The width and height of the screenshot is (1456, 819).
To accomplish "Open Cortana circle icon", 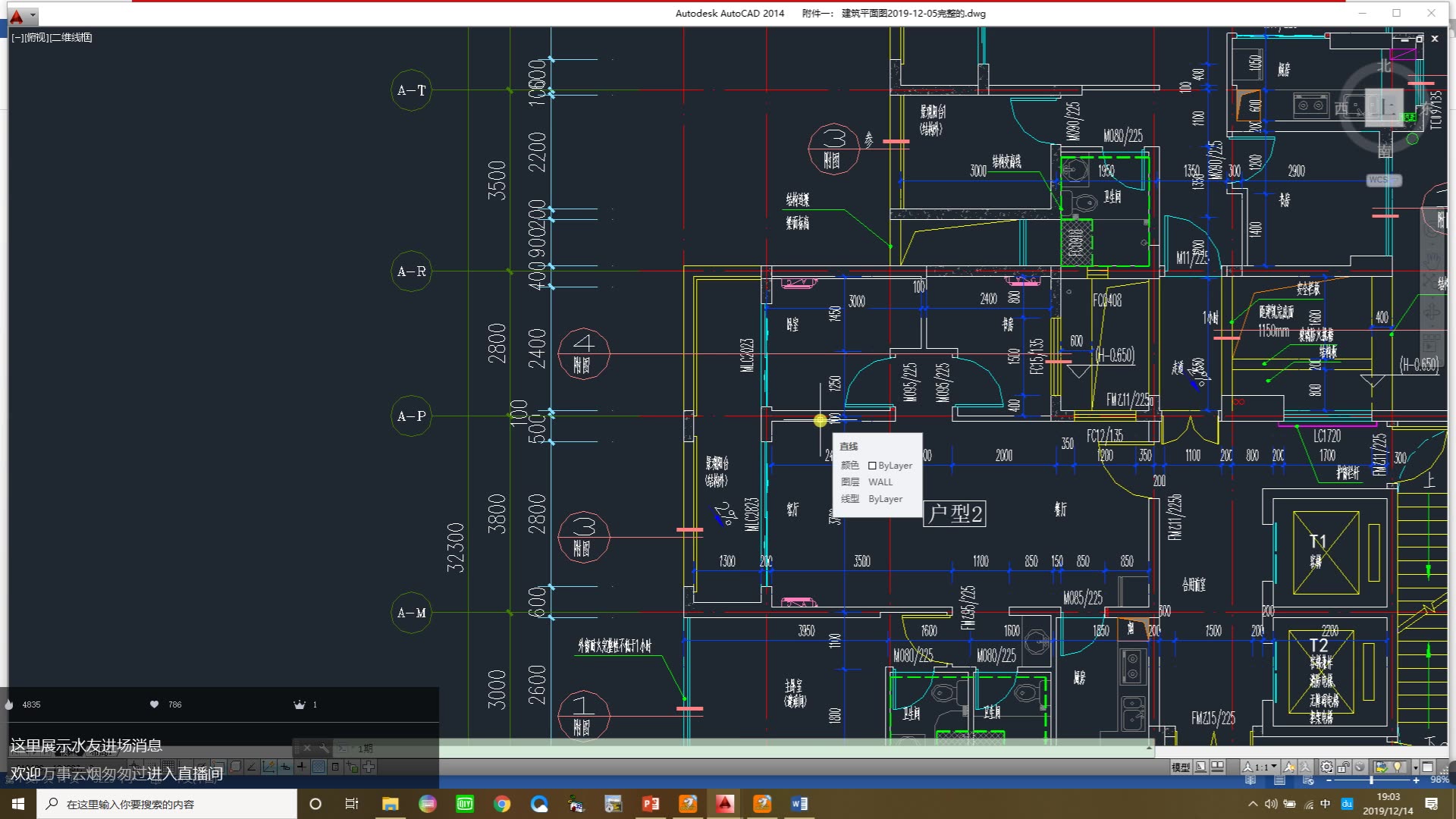I will tap(315, 804).
